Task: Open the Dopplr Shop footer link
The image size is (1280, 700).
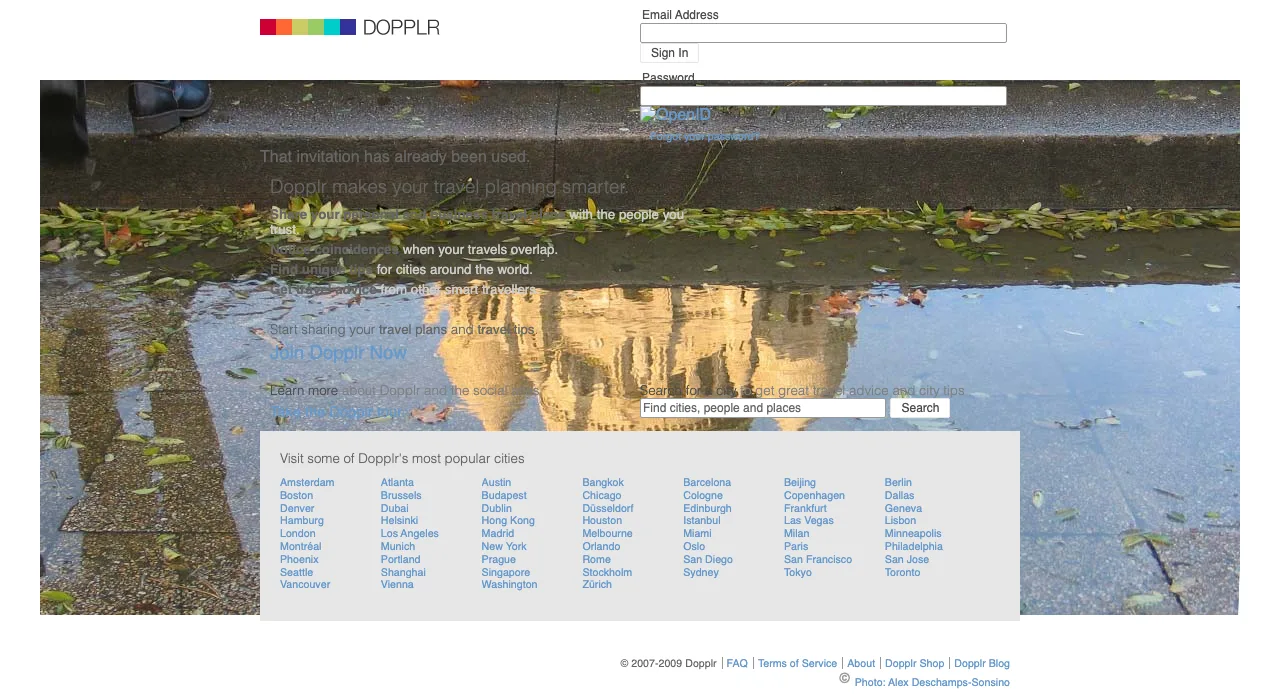Action: pyautogui.click(x=914, y=664)
